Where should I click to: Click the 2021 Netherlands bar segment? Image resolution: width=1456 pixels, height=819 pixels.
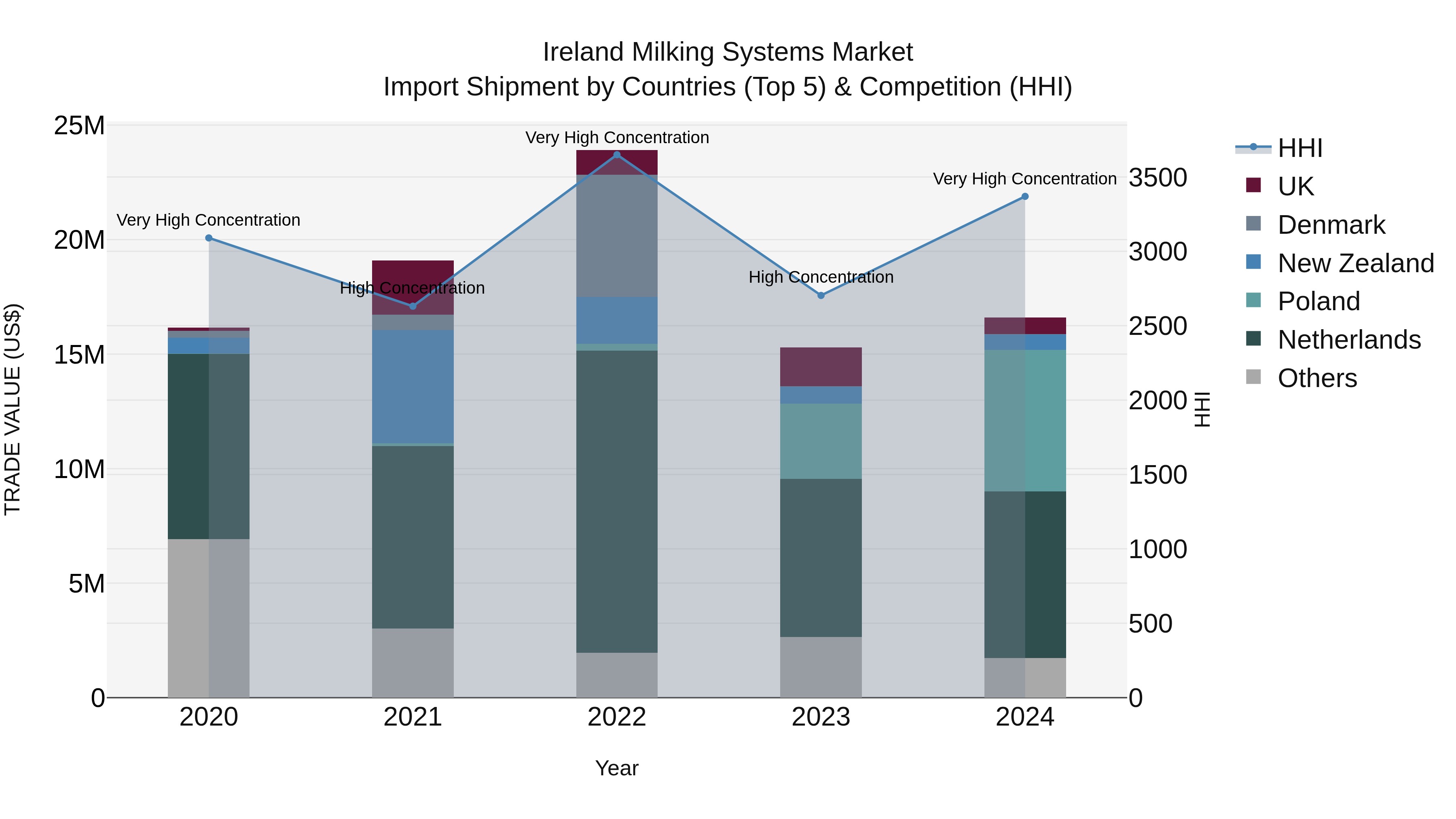point(413,538)
